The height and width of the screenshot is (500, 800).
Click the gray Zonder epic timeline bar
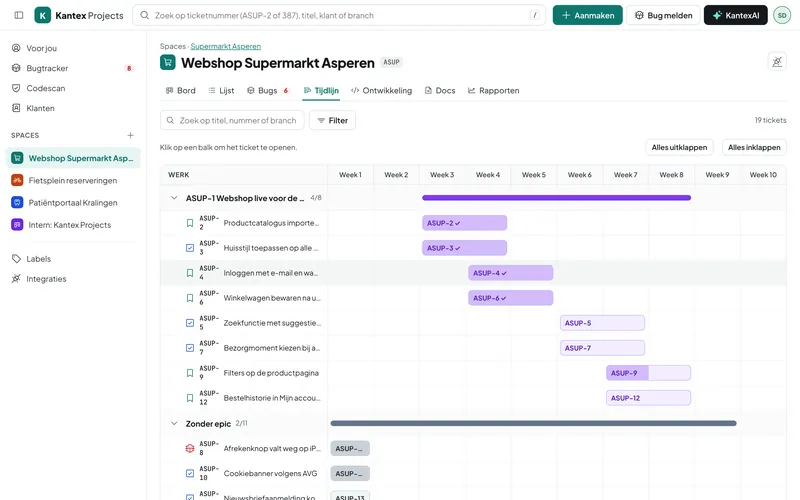533,423
